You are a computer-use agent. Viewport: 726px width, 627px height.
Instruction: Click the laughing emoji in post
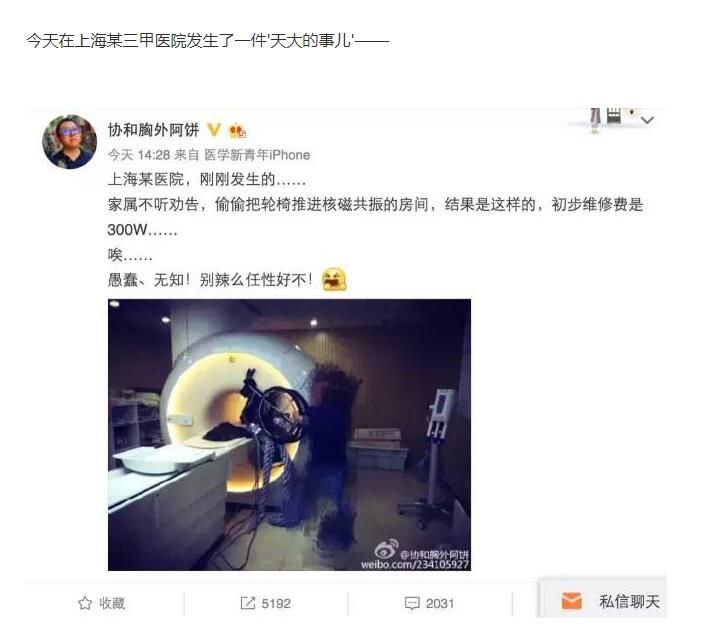(334, 279)
